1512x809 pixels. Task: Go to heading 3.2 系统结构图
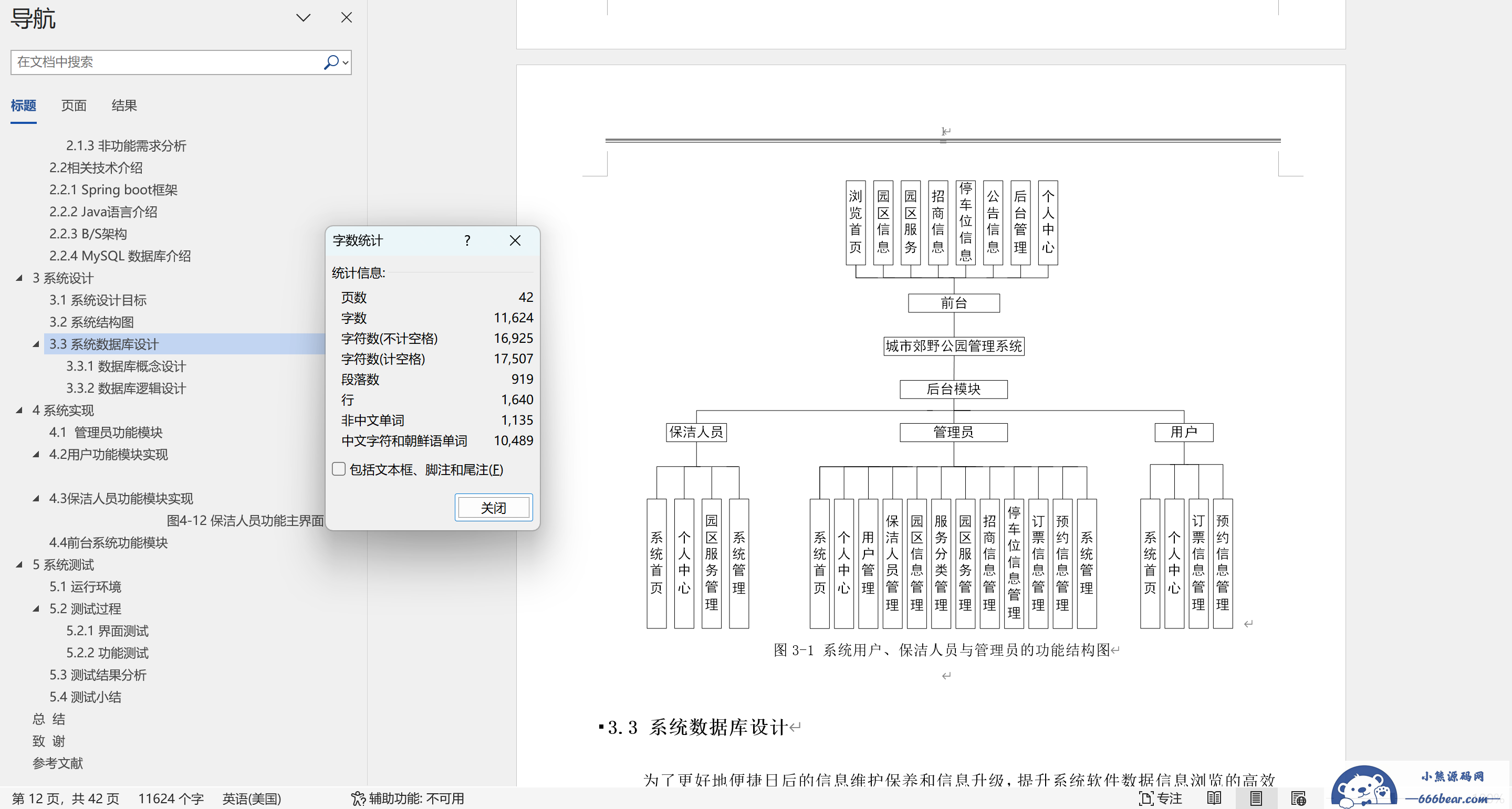click(91, 322)
